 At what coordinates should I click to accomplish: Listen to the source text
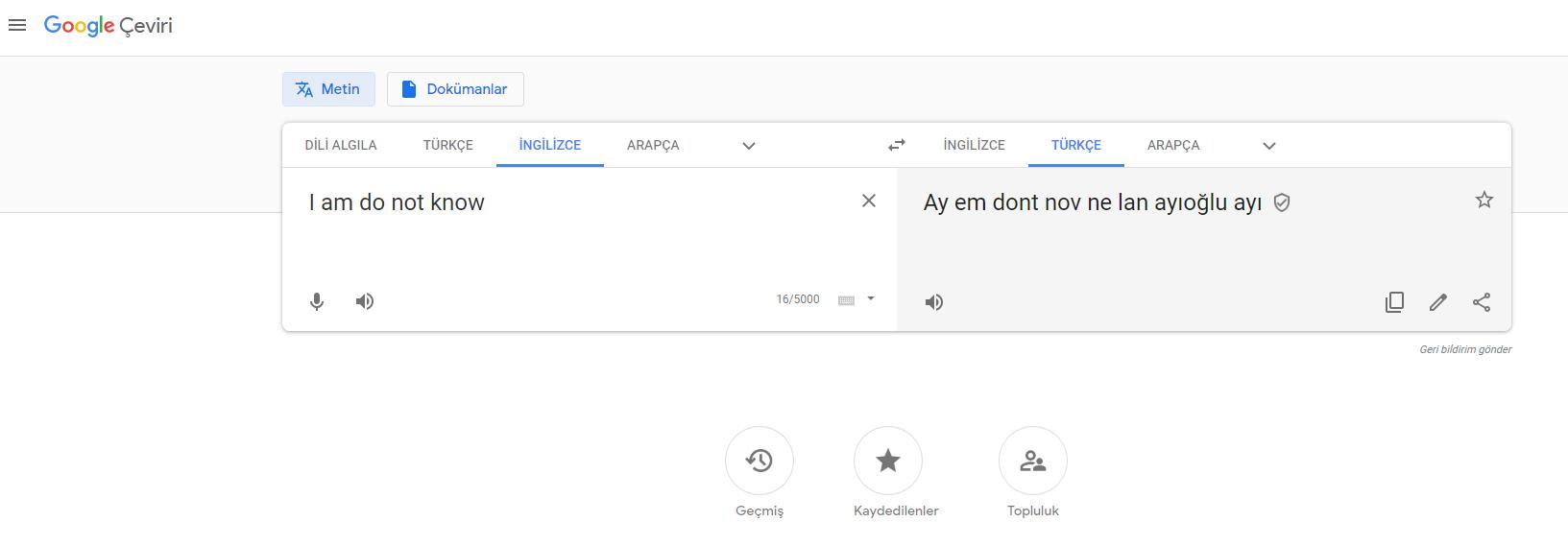click(365, 301)
